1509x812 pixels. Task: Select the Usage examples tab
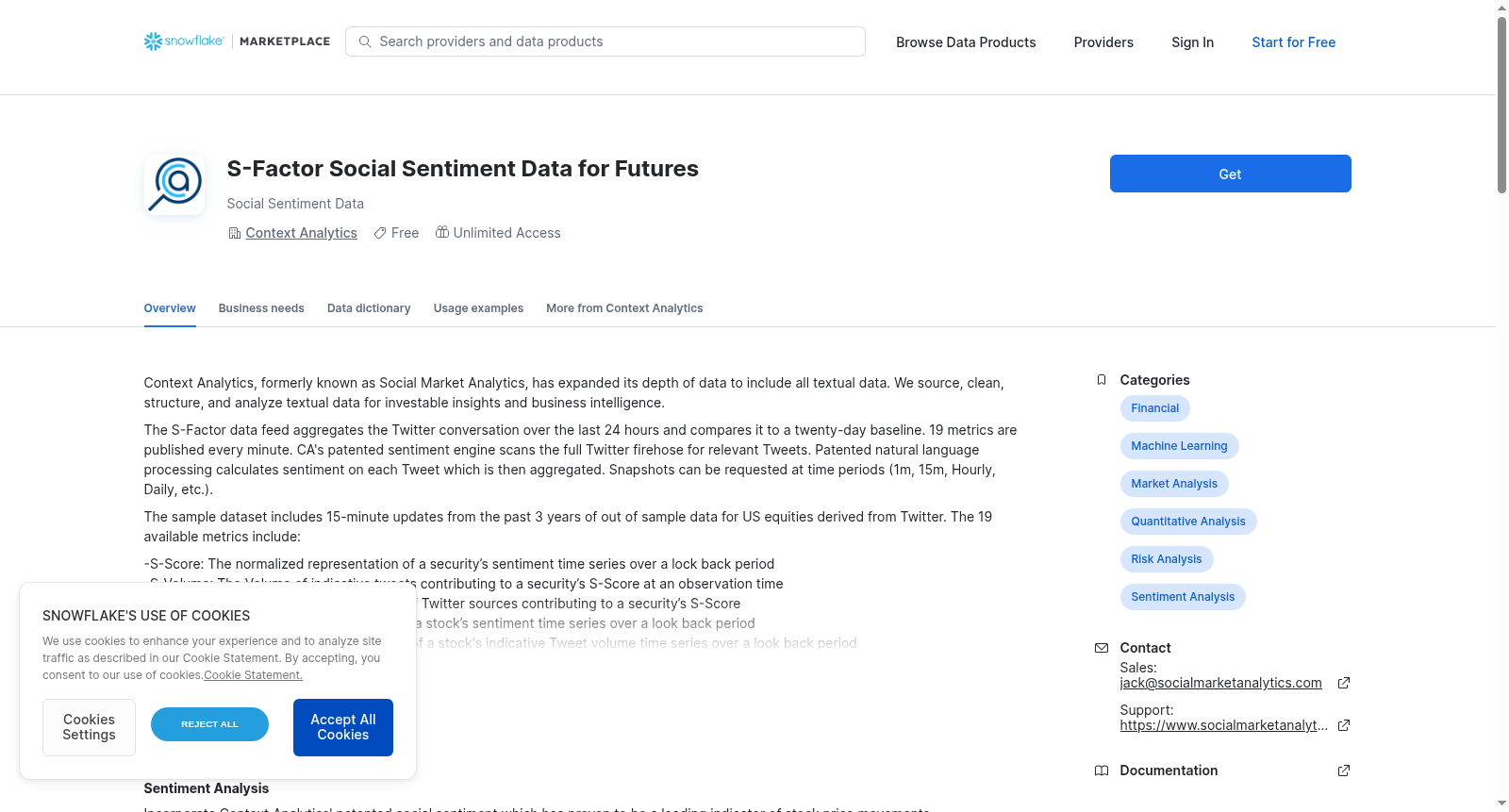point(478,308)
